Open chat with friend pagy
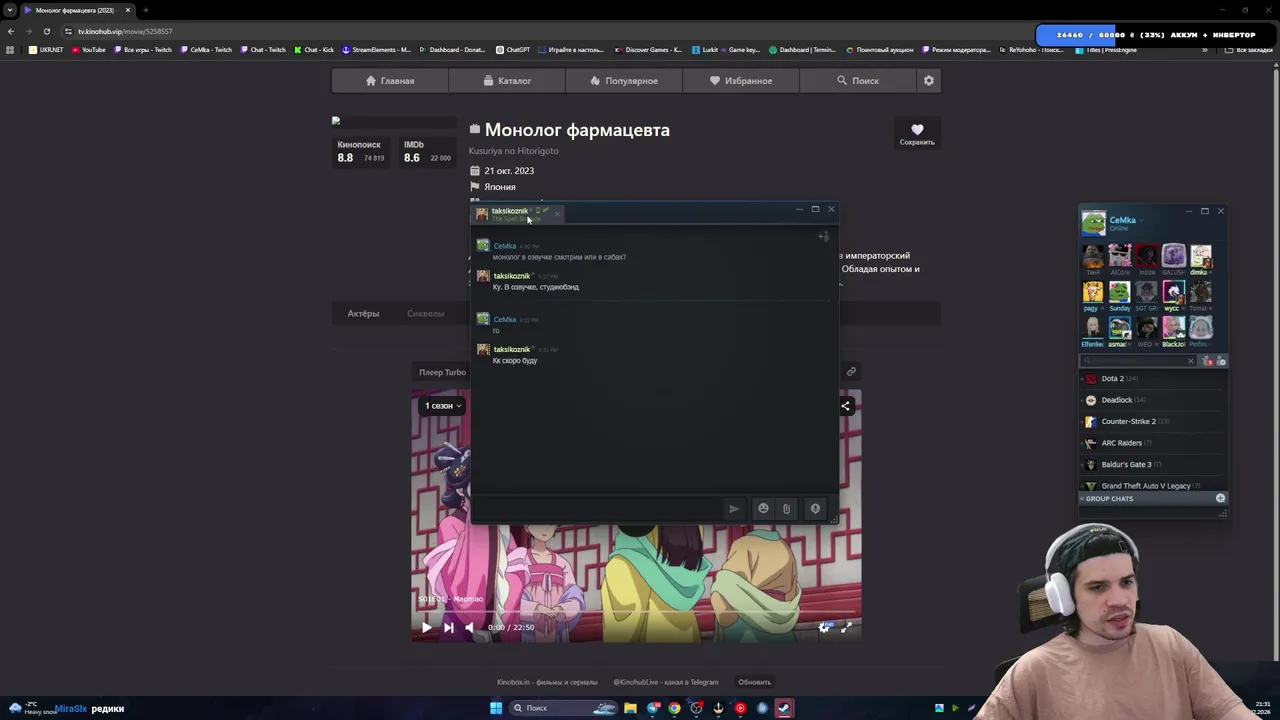The height and width of the screenshot is (720, 1280). point(1093,295)
